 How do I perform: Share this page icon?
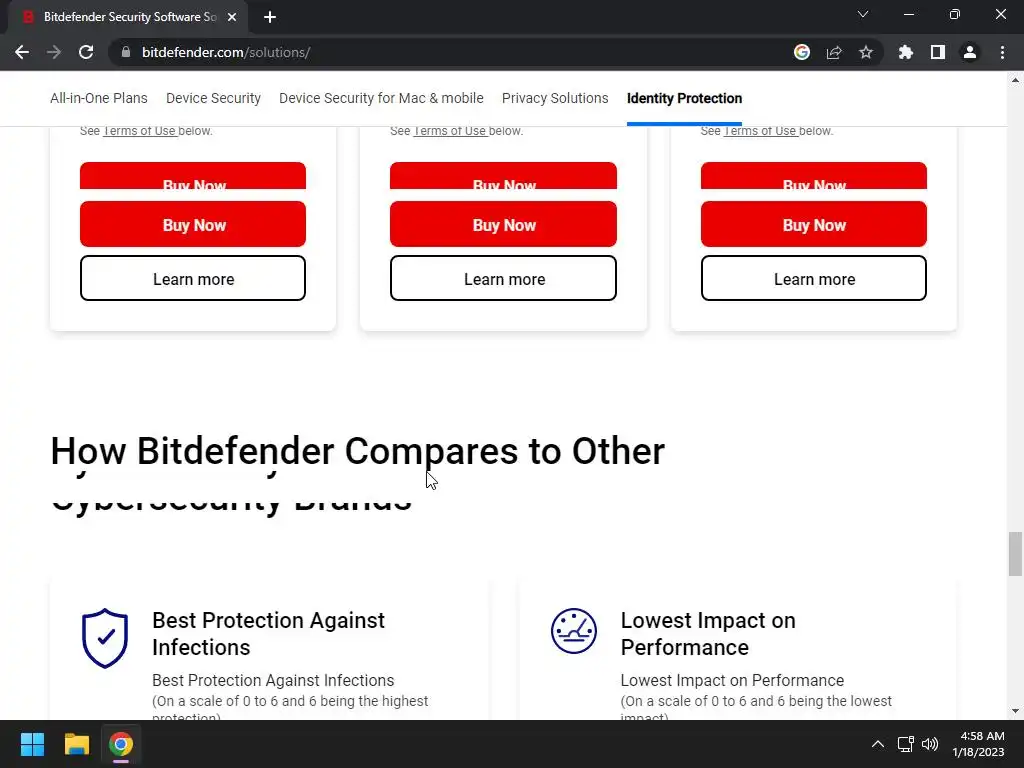point(834,52)
